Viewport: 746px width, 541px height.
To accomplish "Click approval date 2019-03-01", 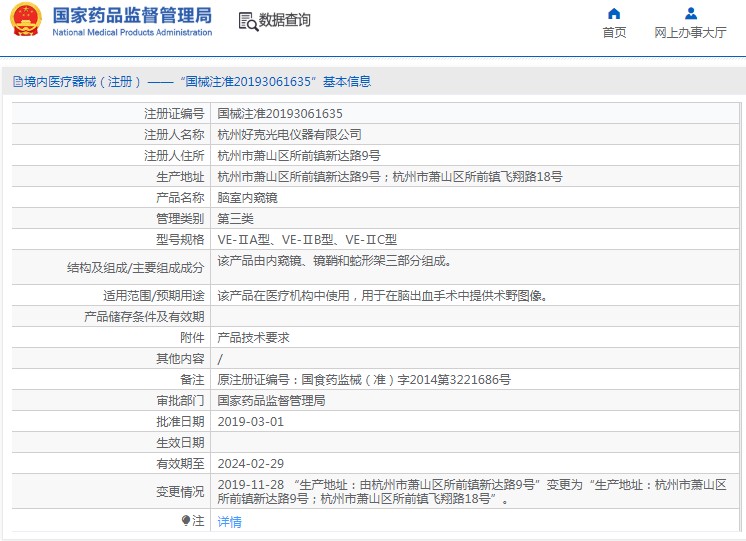I will [x=250, y=422].
